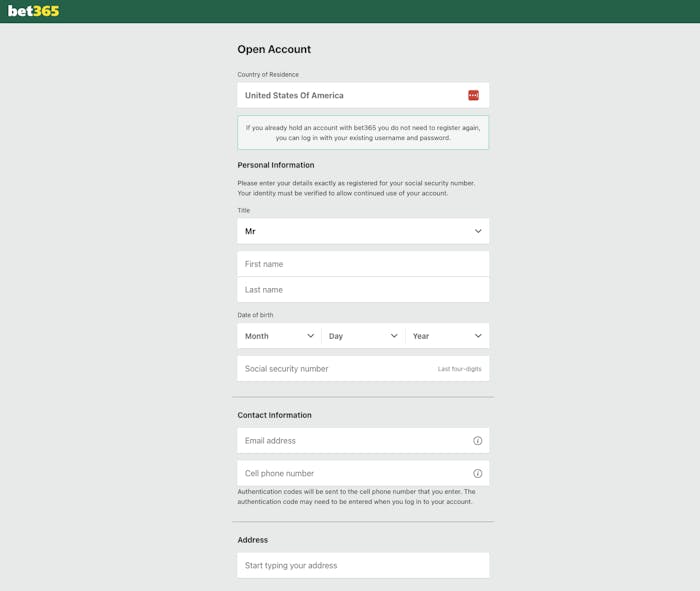Click the Address section heading

(x=253, y=540)
